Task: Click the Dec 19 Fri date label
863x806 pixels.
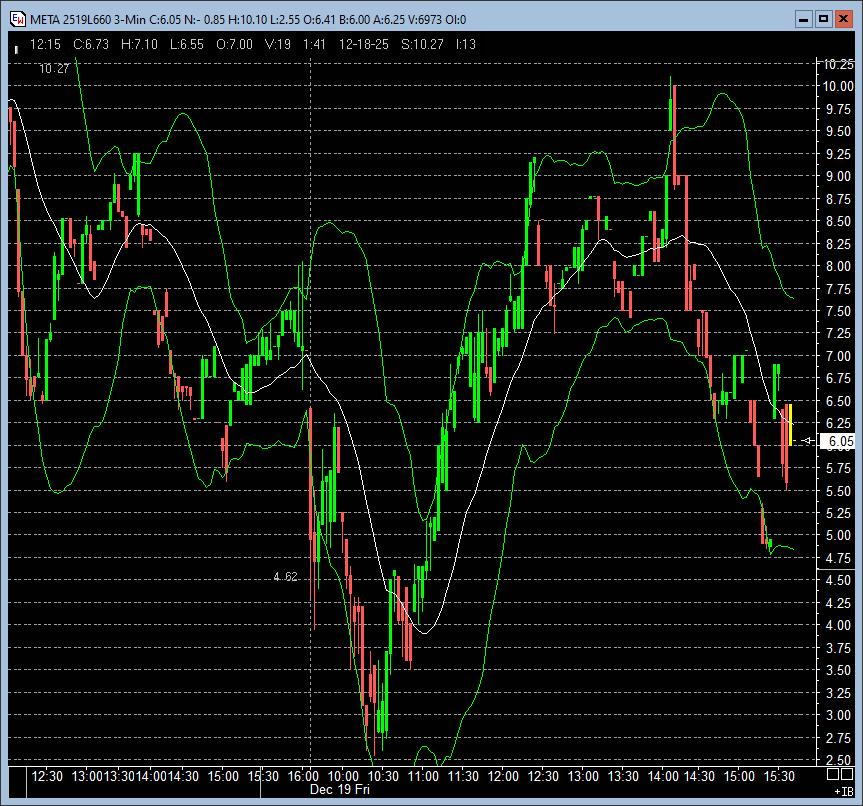Action: tap(340, 790)
